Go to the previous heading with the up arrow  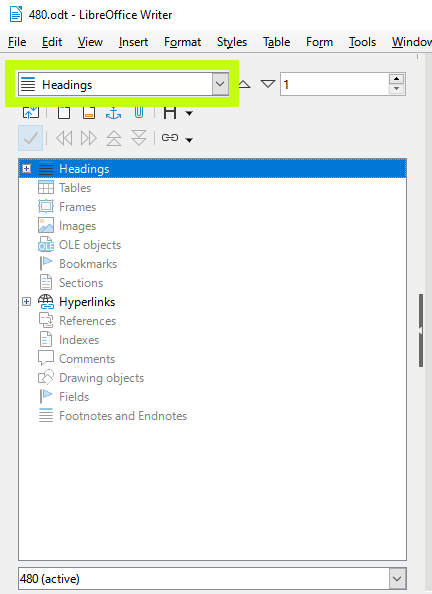[x=244, y=84]
